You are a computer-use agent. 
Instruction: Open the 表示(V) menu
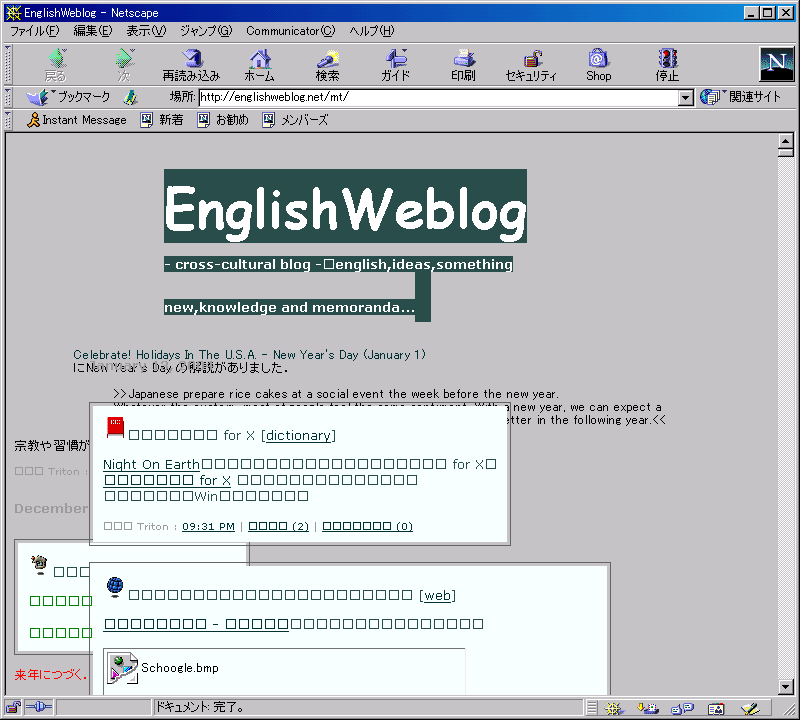[x=146, y=31]
